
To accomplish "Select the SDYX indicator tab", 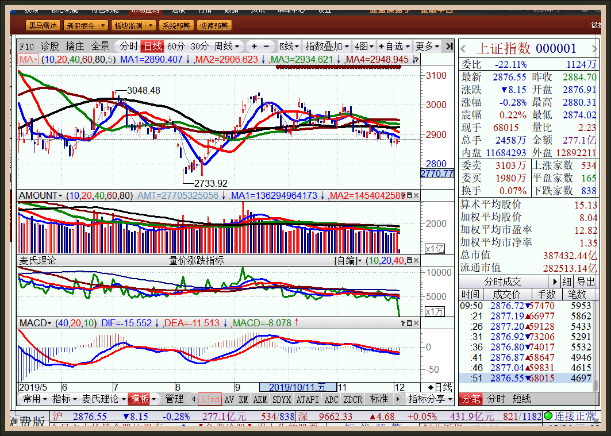I will pyautogui.click(x=281, y=399).
